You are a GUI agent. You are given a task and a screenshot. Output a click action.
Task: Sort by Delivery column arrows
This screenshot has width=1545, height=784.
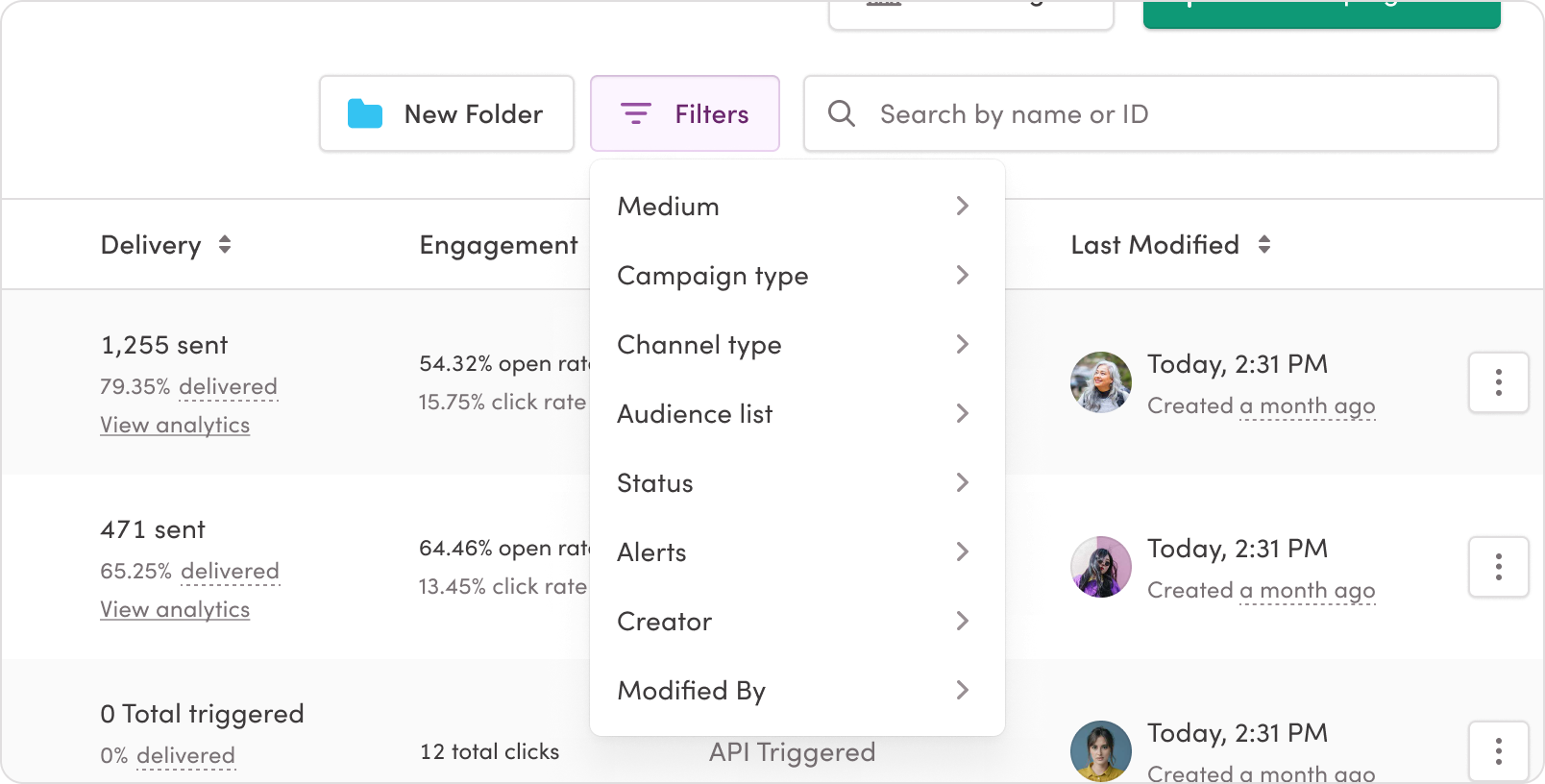point(225,245)
